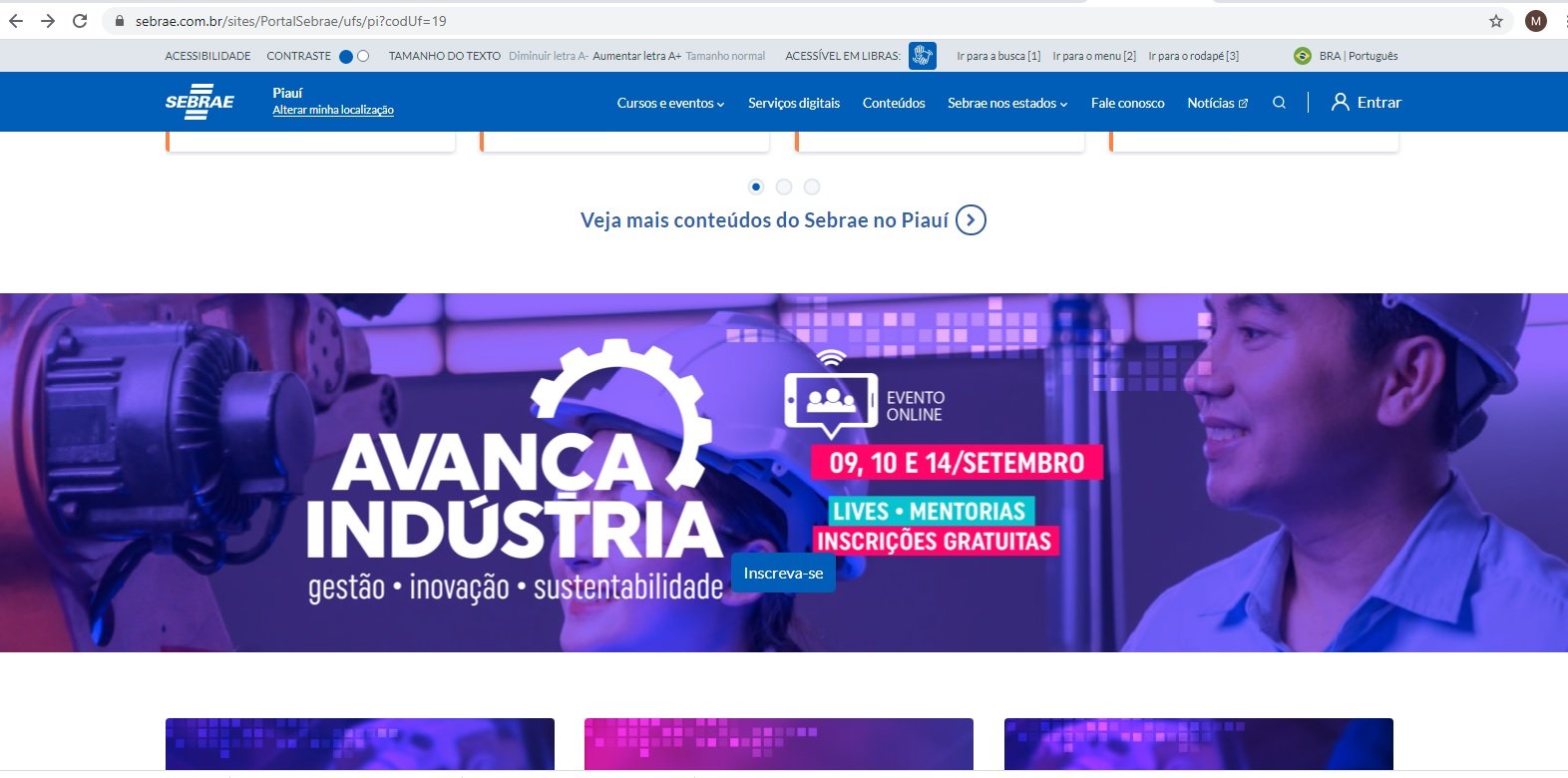
Task: Click the Sebrae logo
Action: tap(199, 102)
